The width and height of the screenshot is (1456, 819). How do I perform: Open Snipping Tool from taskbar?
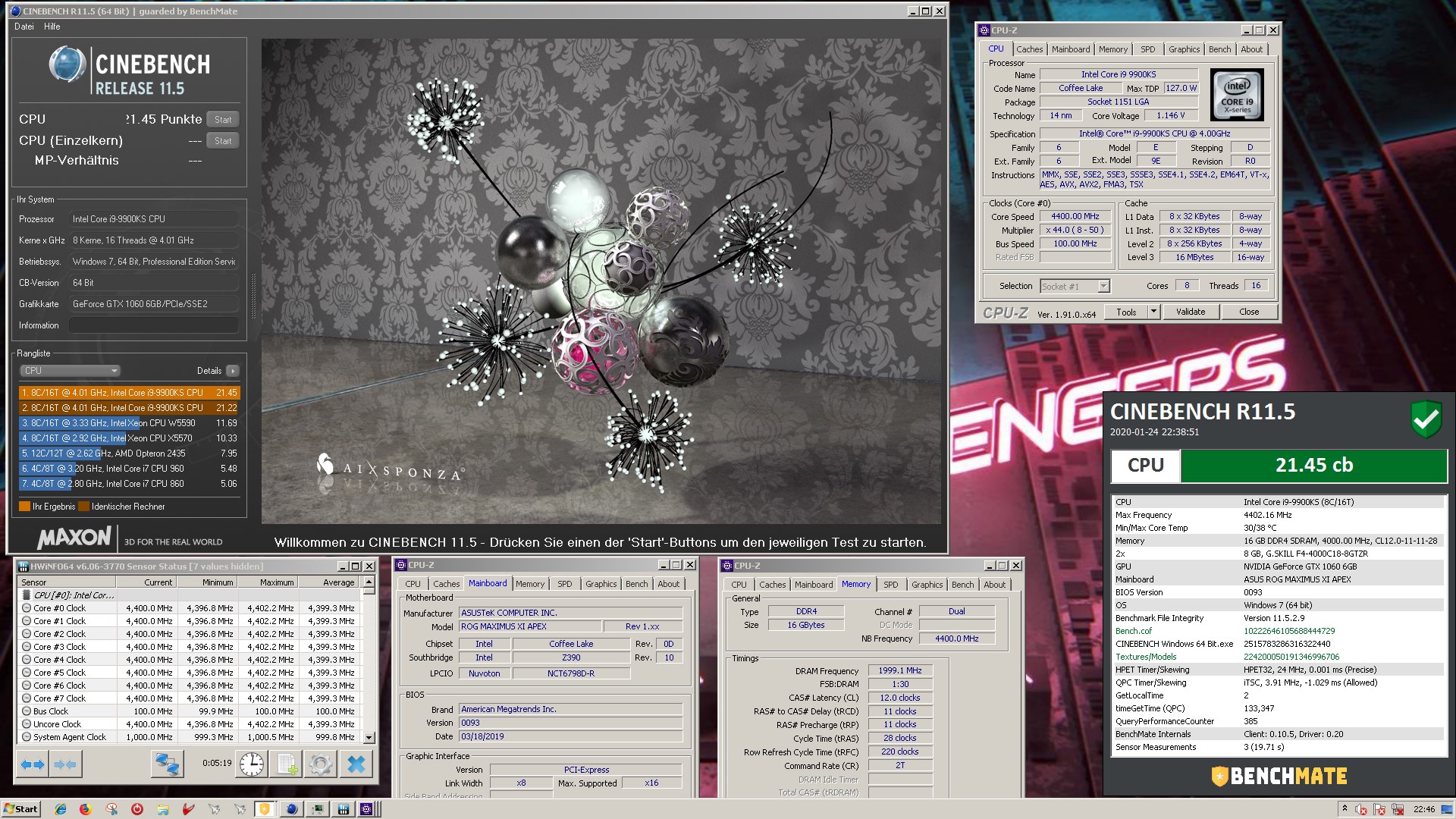(x=111, y=809)
